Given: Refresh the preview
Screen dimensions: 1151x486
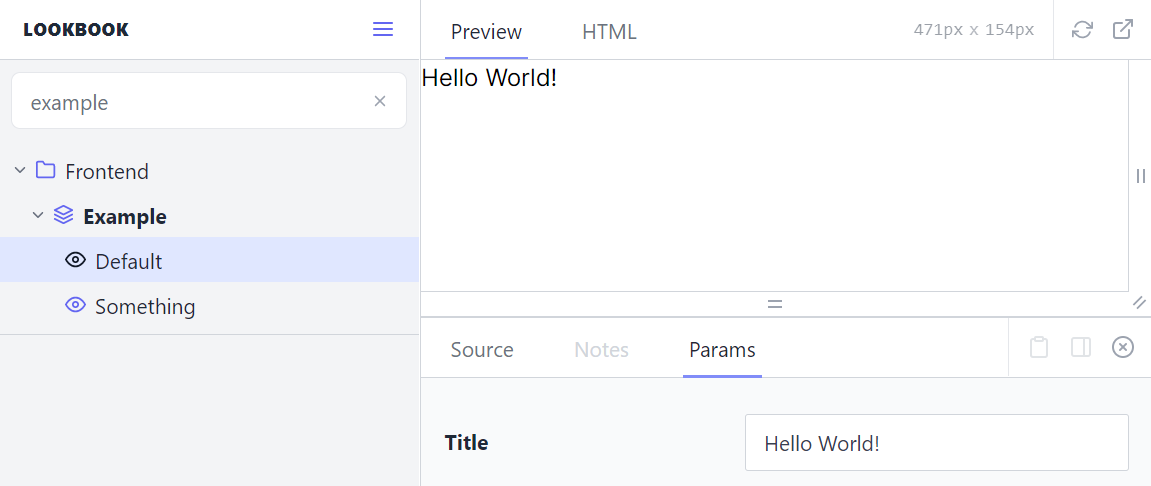Looking at the screenshot, I should pyautogui.click(x=1082, y=29).
